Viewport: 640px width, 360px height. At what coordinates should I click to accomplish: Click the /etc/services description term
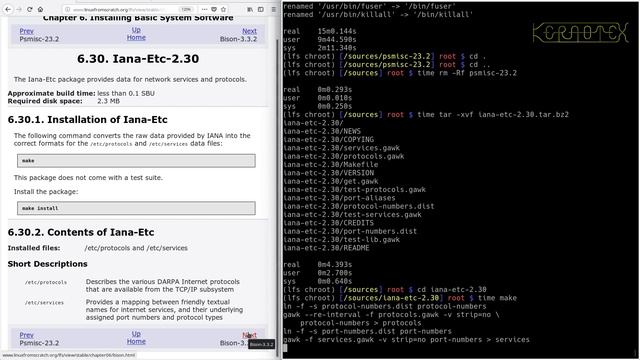(x=44, y=302)
